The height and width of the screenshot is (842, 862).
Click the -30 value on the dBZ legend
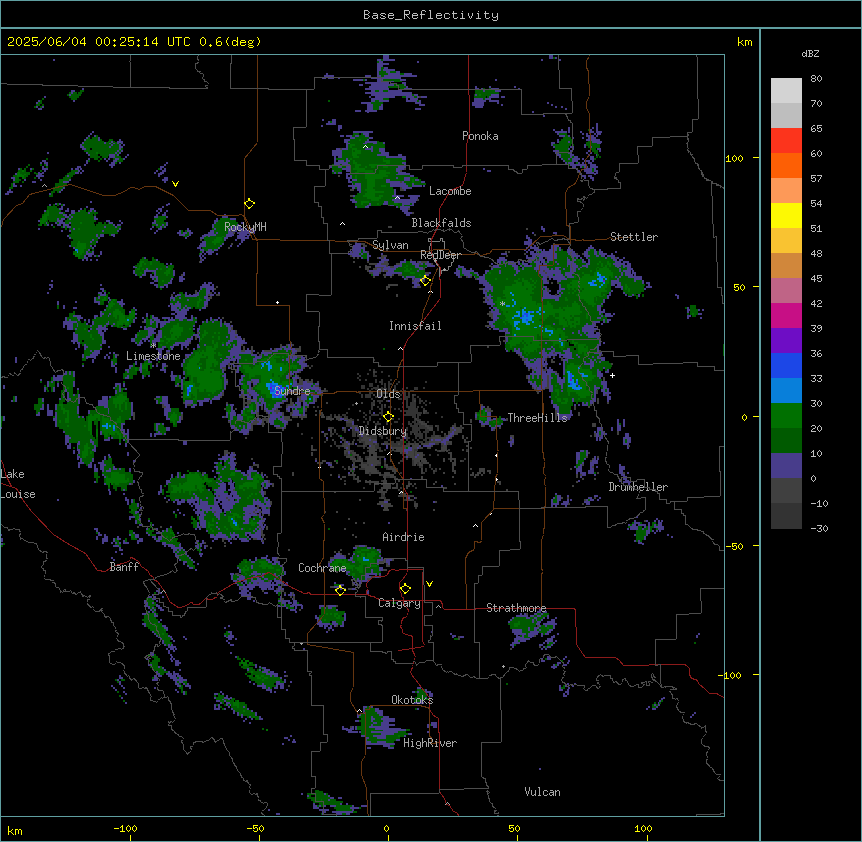click(819, 528)
